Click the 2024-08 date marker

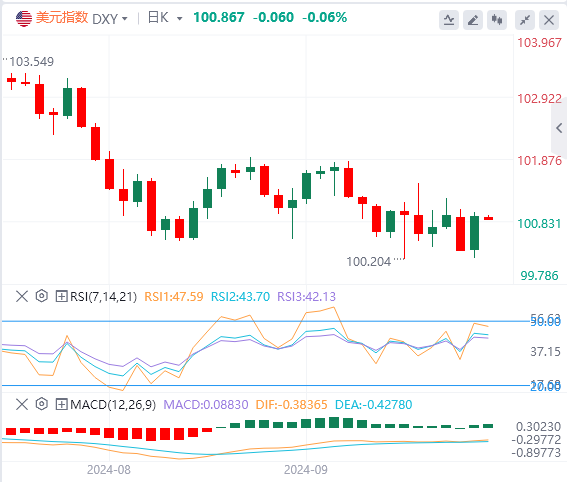pyautogui.click(x=109, y=470)
